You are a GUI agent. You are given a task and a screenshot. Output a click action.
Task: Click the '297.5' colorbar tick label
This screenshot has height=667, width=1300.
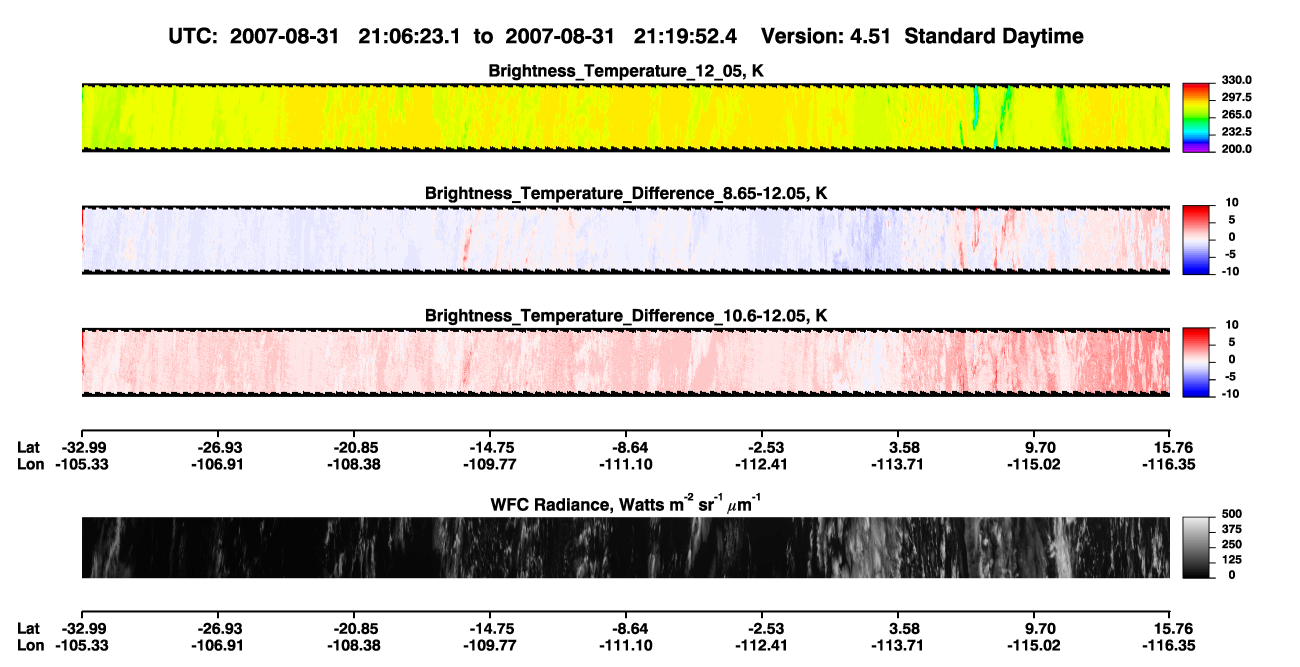pyautogui.click(x=1238, y=98)
